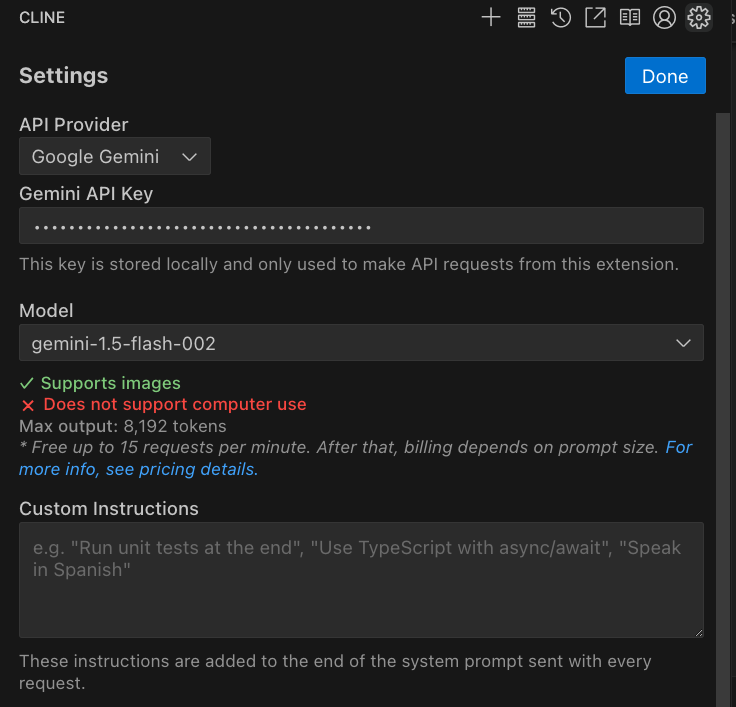Click the Settings heading

[x=64, y=76]
